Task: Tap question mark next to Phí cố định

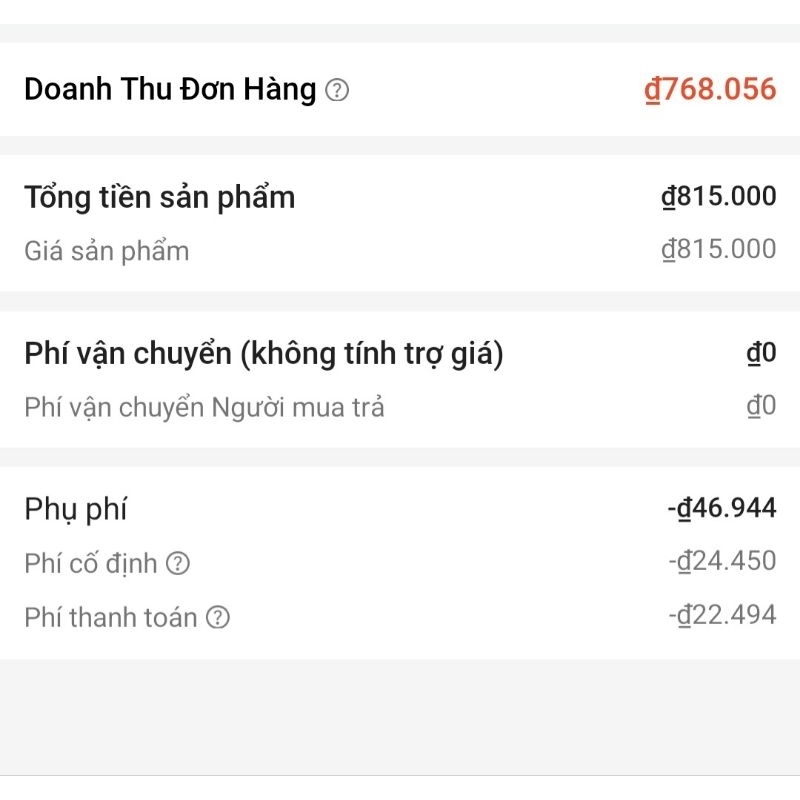Action: click(x=178, y=563)
